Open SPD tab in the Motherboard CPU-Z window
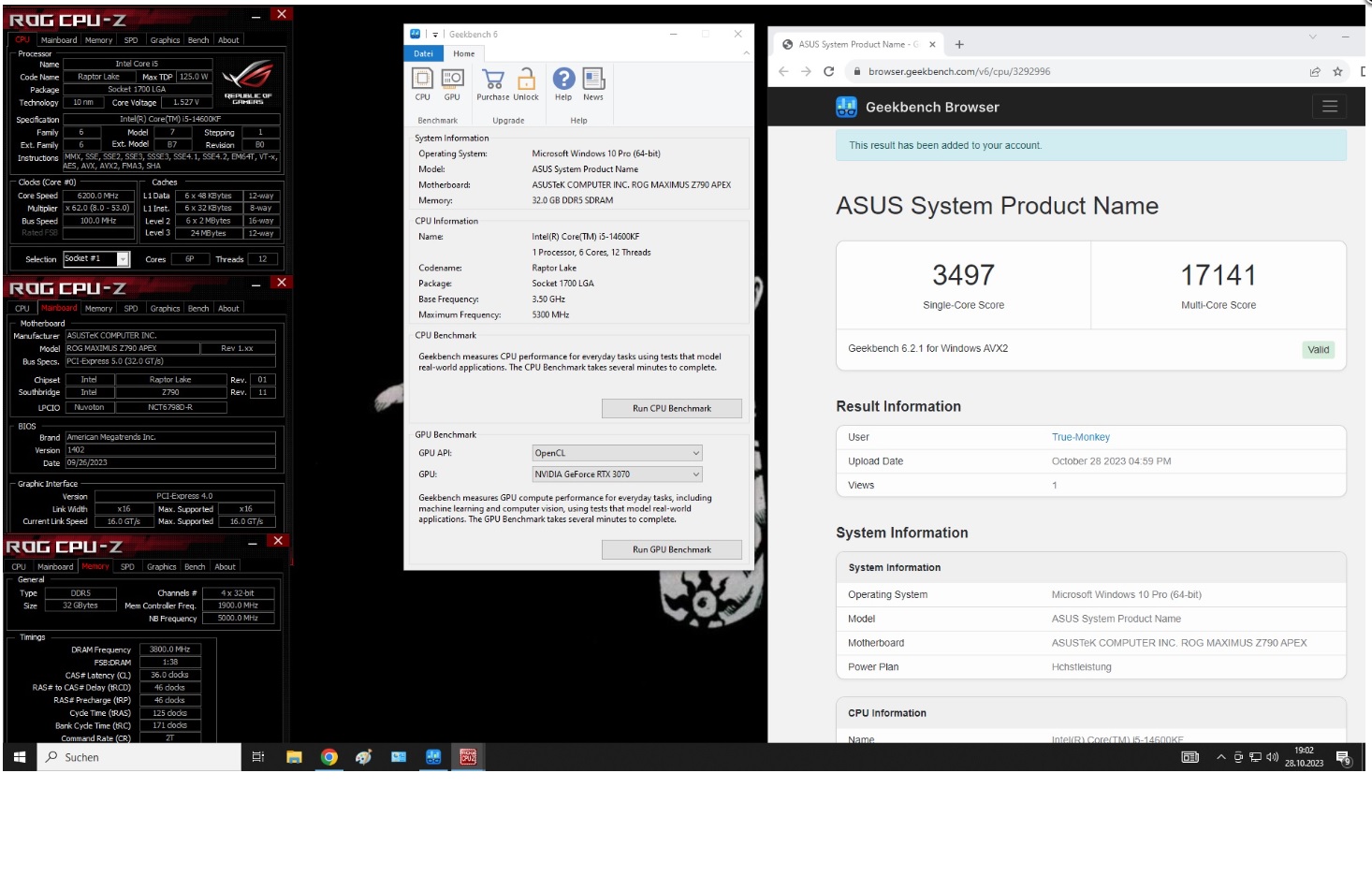This screenshot has height=890, width=1372. [x=131, y=309]
